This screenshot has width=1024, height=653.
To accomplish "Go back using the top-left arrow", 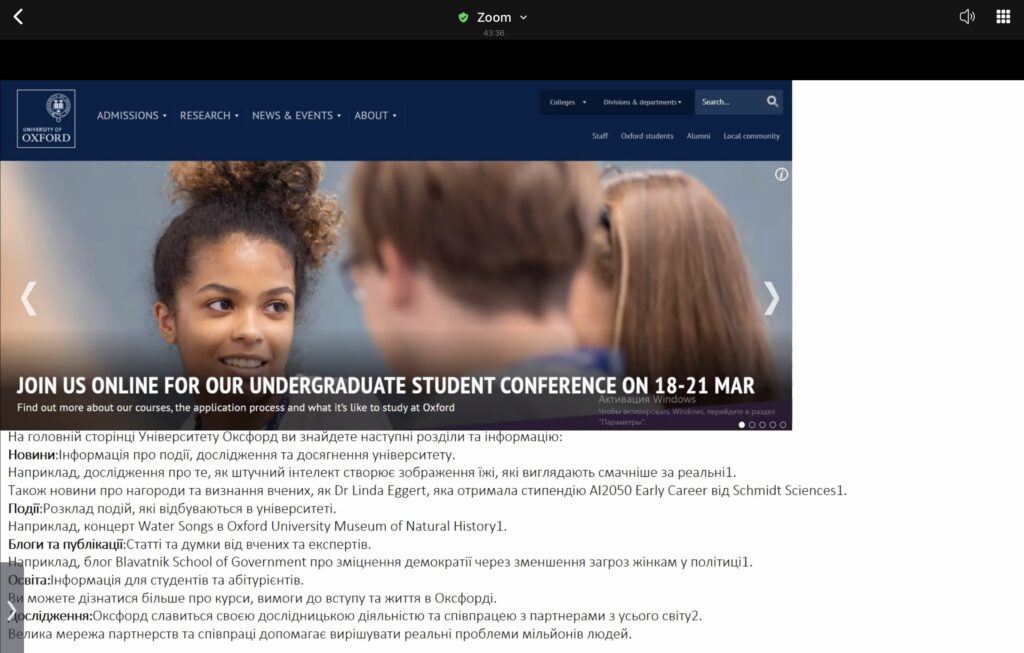I will [x=18, y=16].
